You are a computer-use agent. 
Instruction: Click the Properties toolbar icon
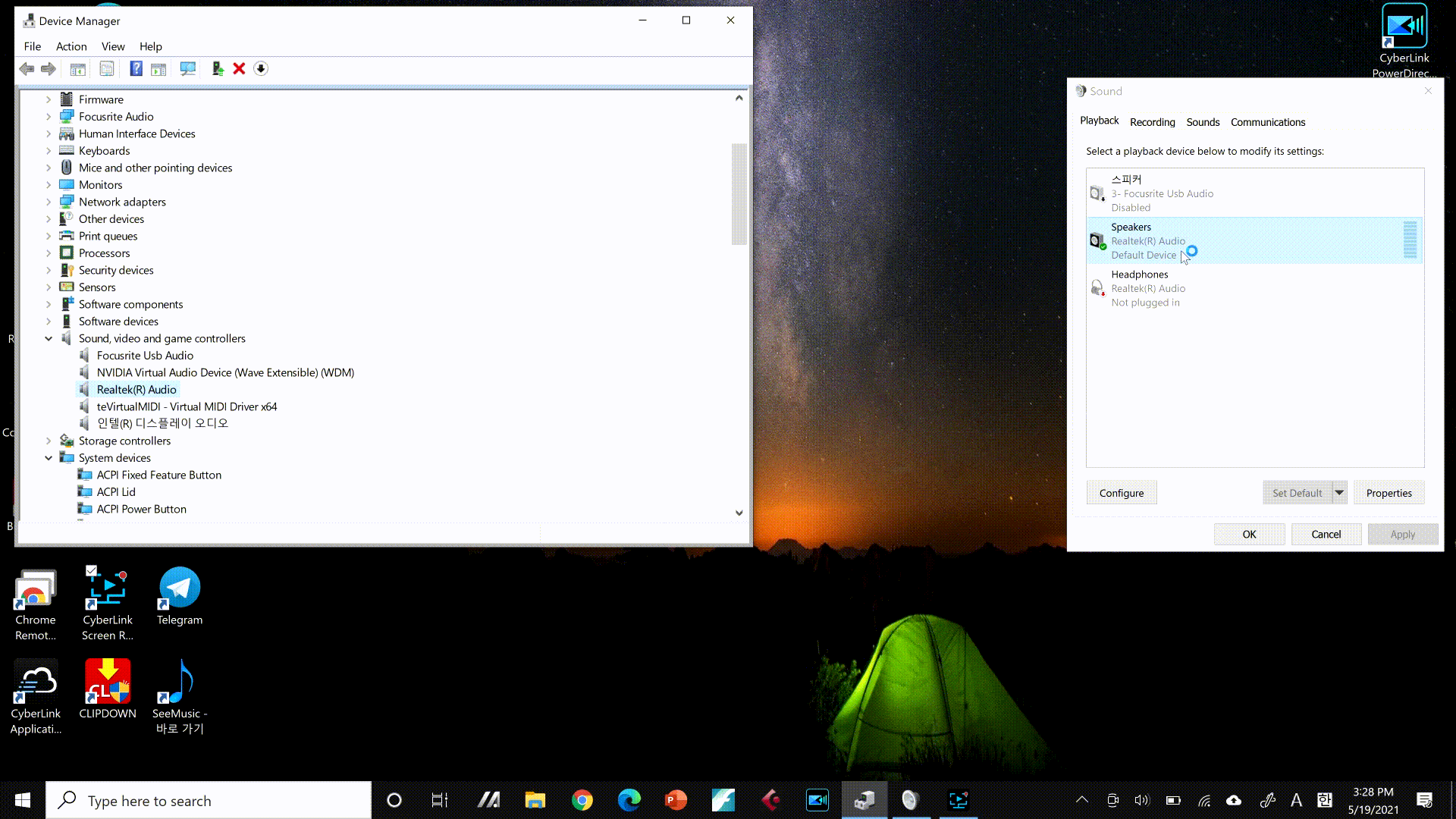(107, 69)
